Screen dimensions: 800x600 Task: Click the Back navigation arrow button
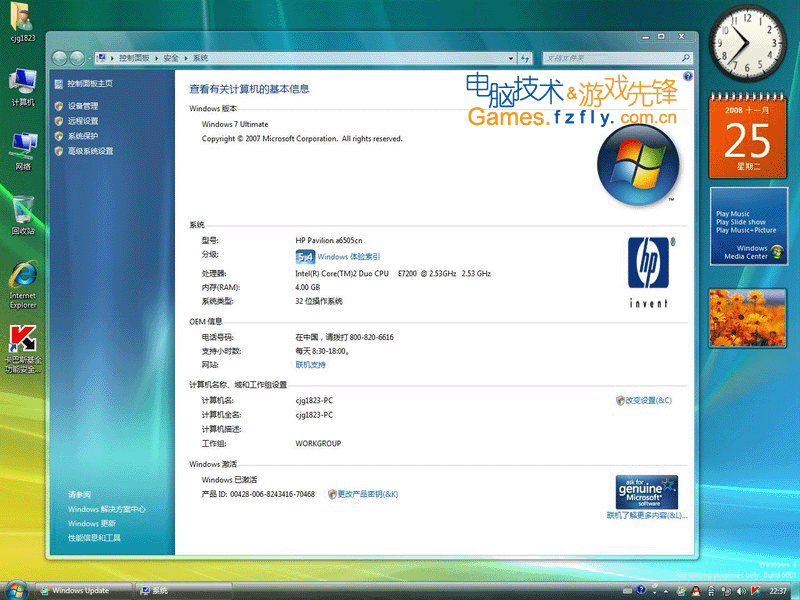[x=60, y=58]
